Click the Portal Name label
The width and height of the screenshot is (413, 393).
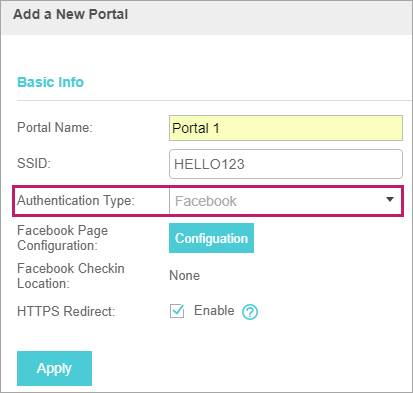click(55, 127)
